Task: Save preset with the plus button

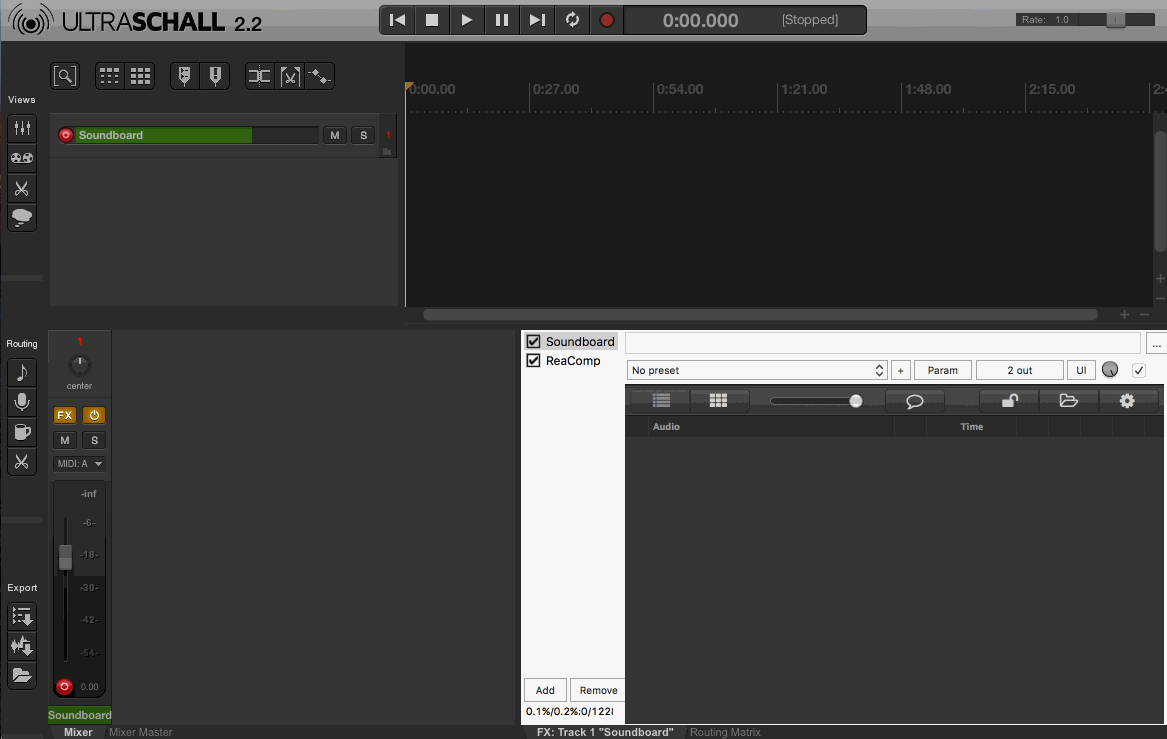Action: click(x=901, y=370)
